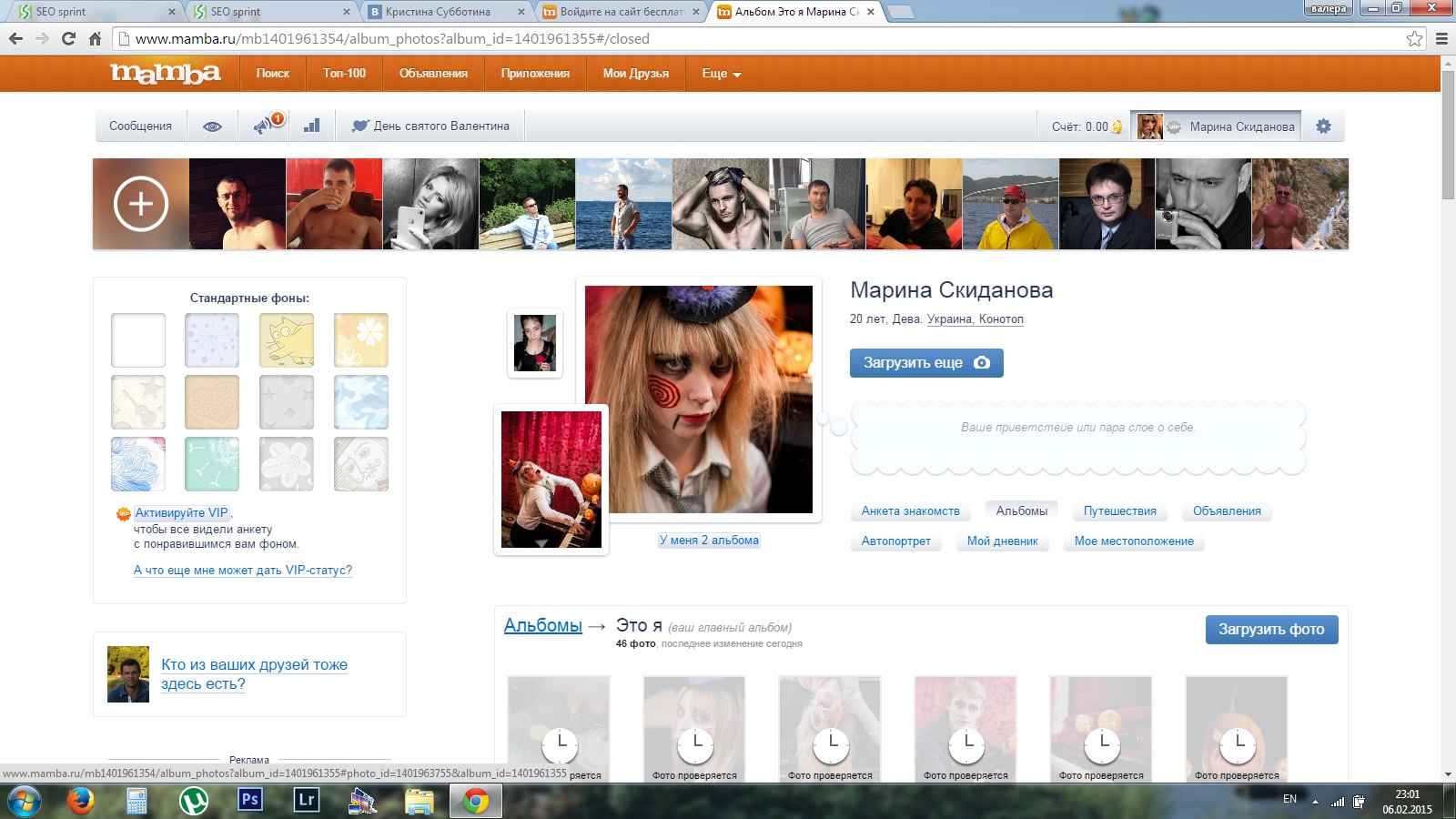Open the Анкета знакомств tab
This screenshot has width=1456, height=819.
910,511
